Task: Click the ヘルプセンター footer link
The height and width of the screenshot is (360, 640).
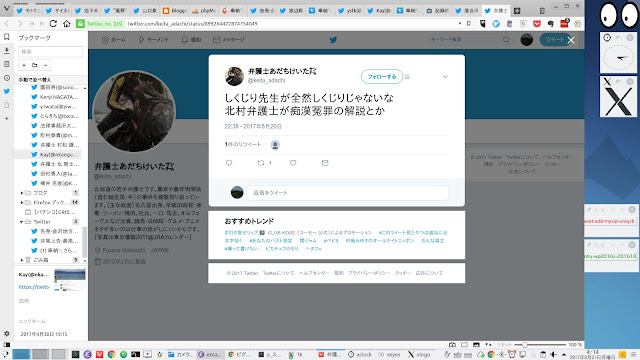Action: click(x=314, y=273)
